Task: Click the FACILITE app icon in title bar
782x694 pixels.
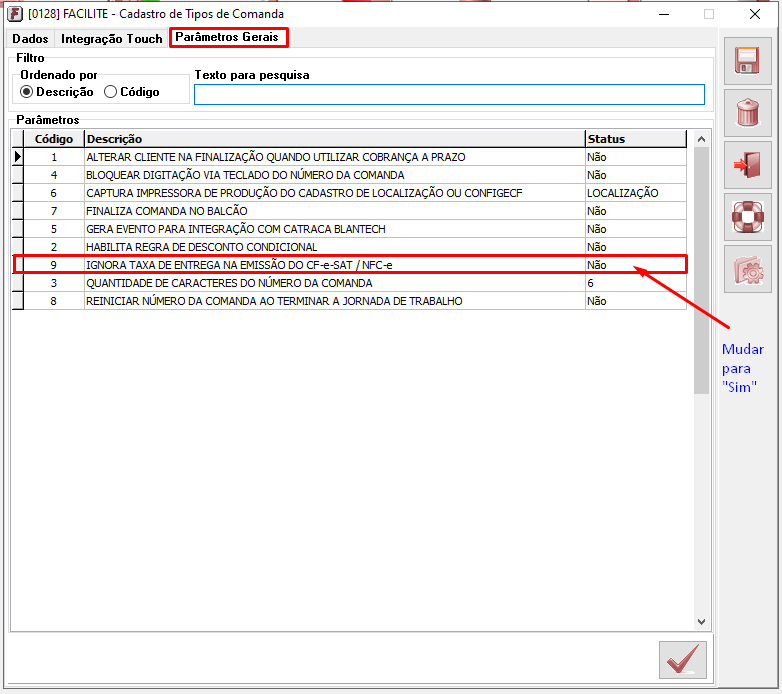Action: (x=15, y=14)
